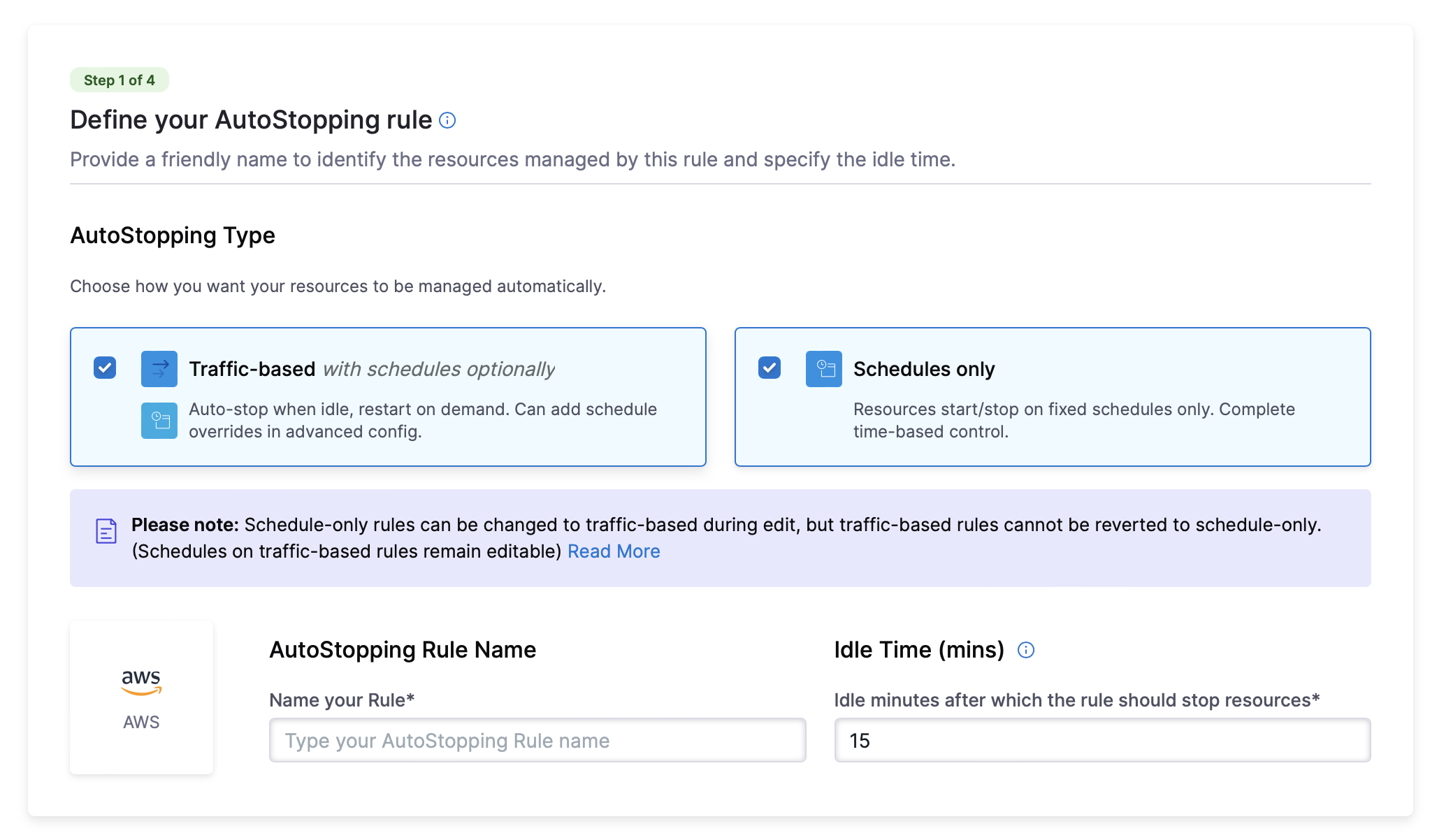Toggle the Schedules only checkbox
The height and width of the screenshot is (840, 1430).
pos(769,368)
